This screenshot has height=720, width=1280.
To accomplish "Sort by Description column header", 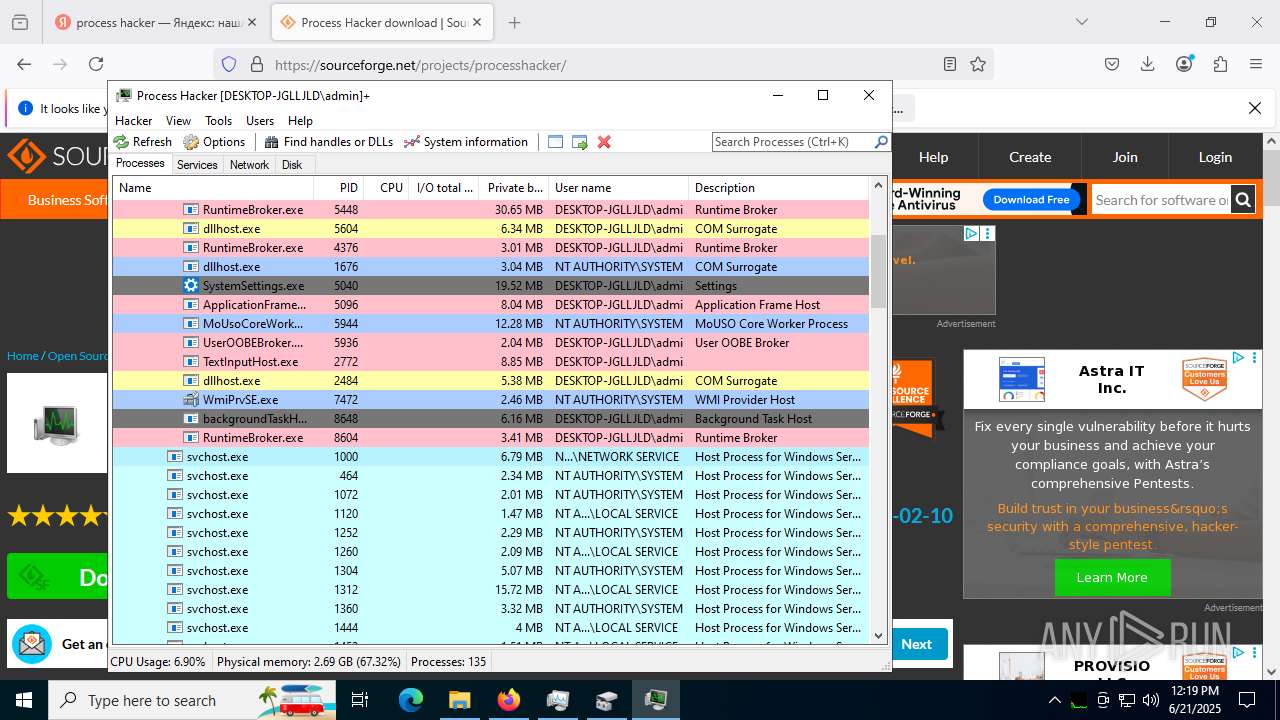I will pos(779,188).
